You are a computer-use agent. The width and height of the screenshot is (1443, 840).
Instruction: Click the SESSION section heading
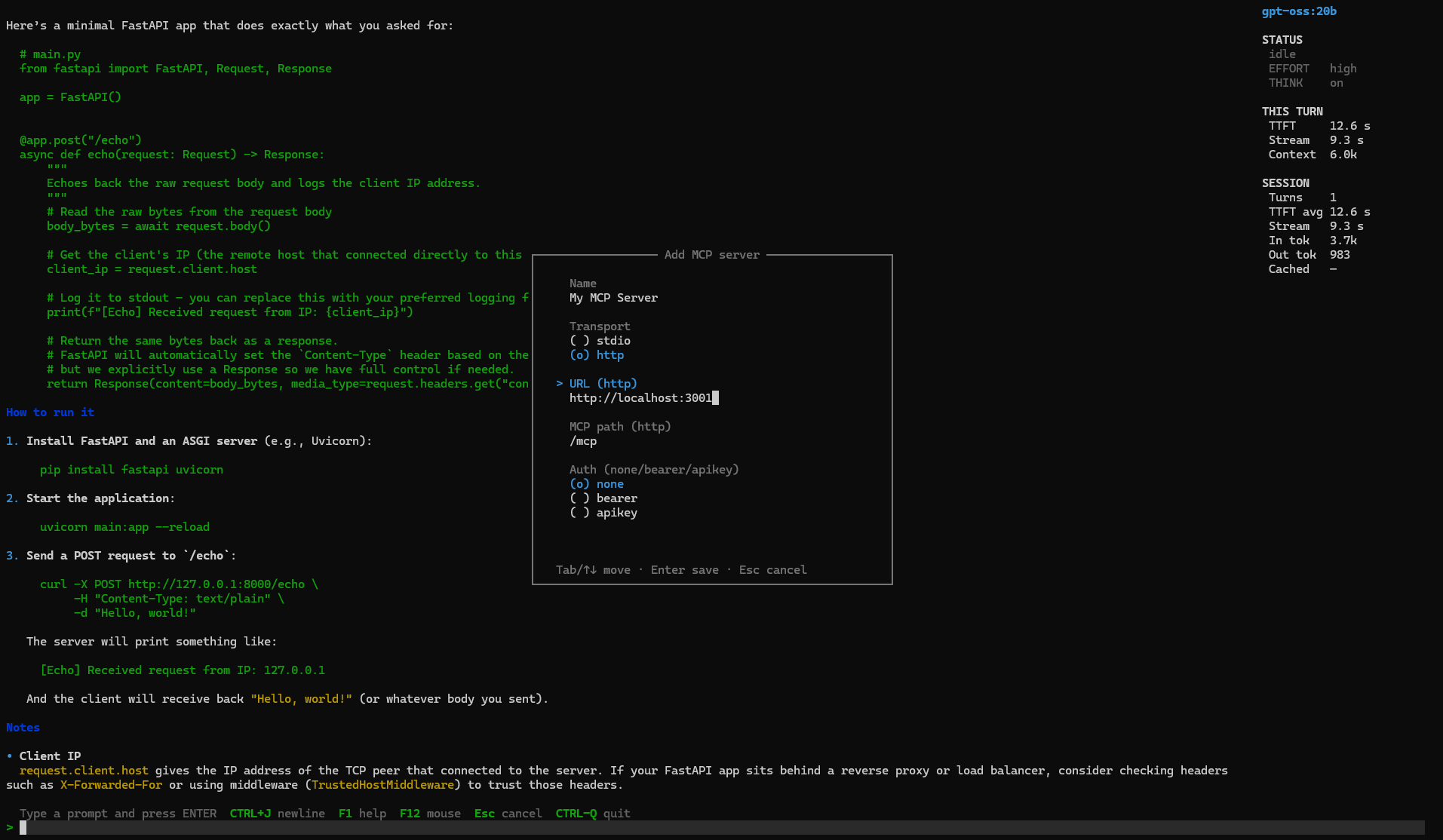click(1285, 183)
